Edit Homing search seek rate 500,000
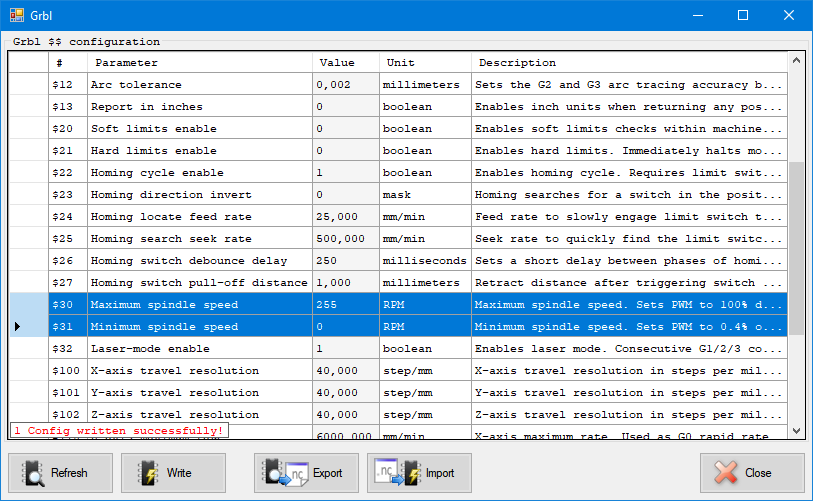Image resolution: width=813 pixels, height=501 pixels. pyautogui.click(x=346, y=239)
